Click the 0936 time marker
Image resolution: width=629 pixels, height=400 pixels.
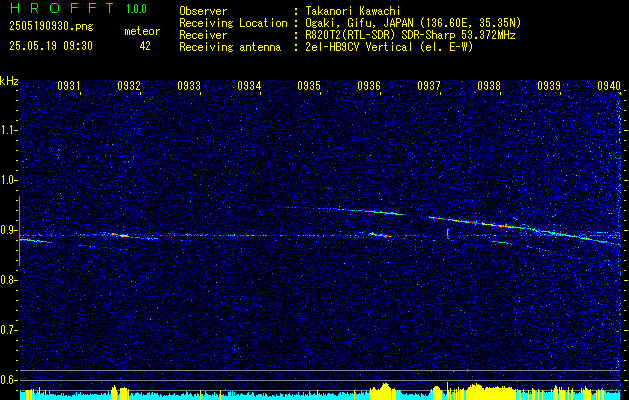(369, 85)
